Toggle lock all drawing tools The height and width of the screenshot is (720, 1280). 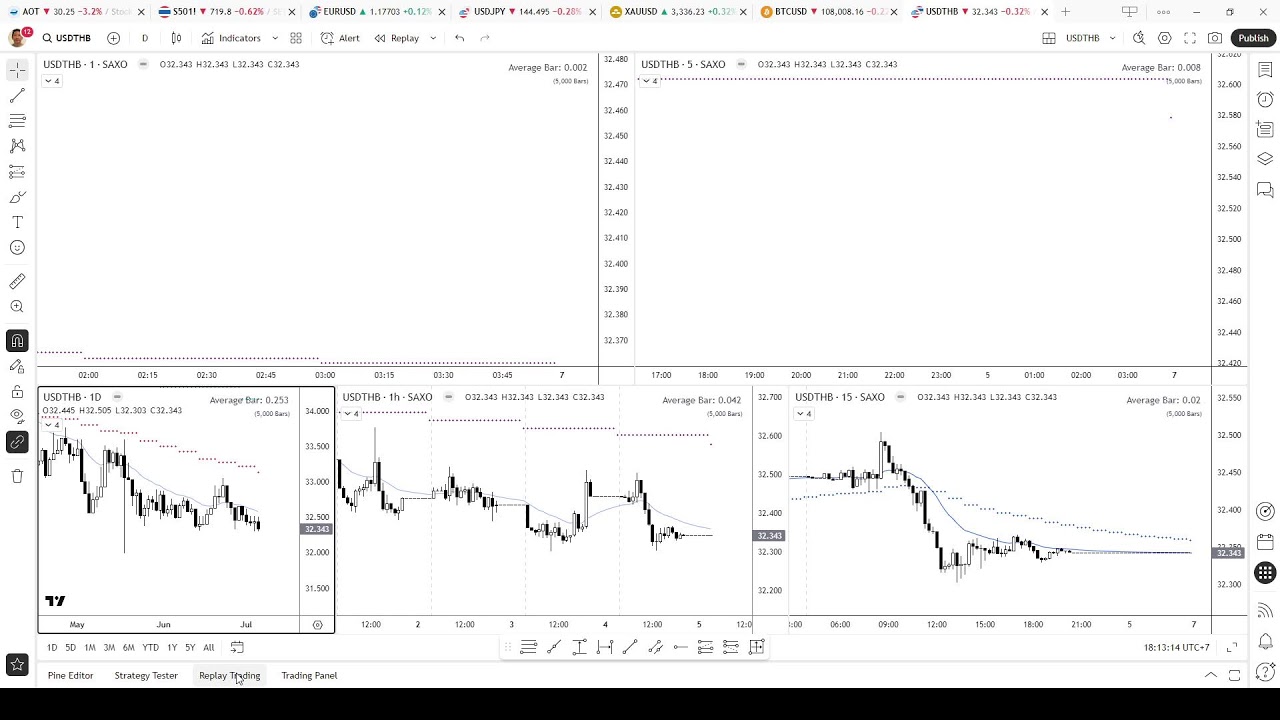tap(17, 392)
